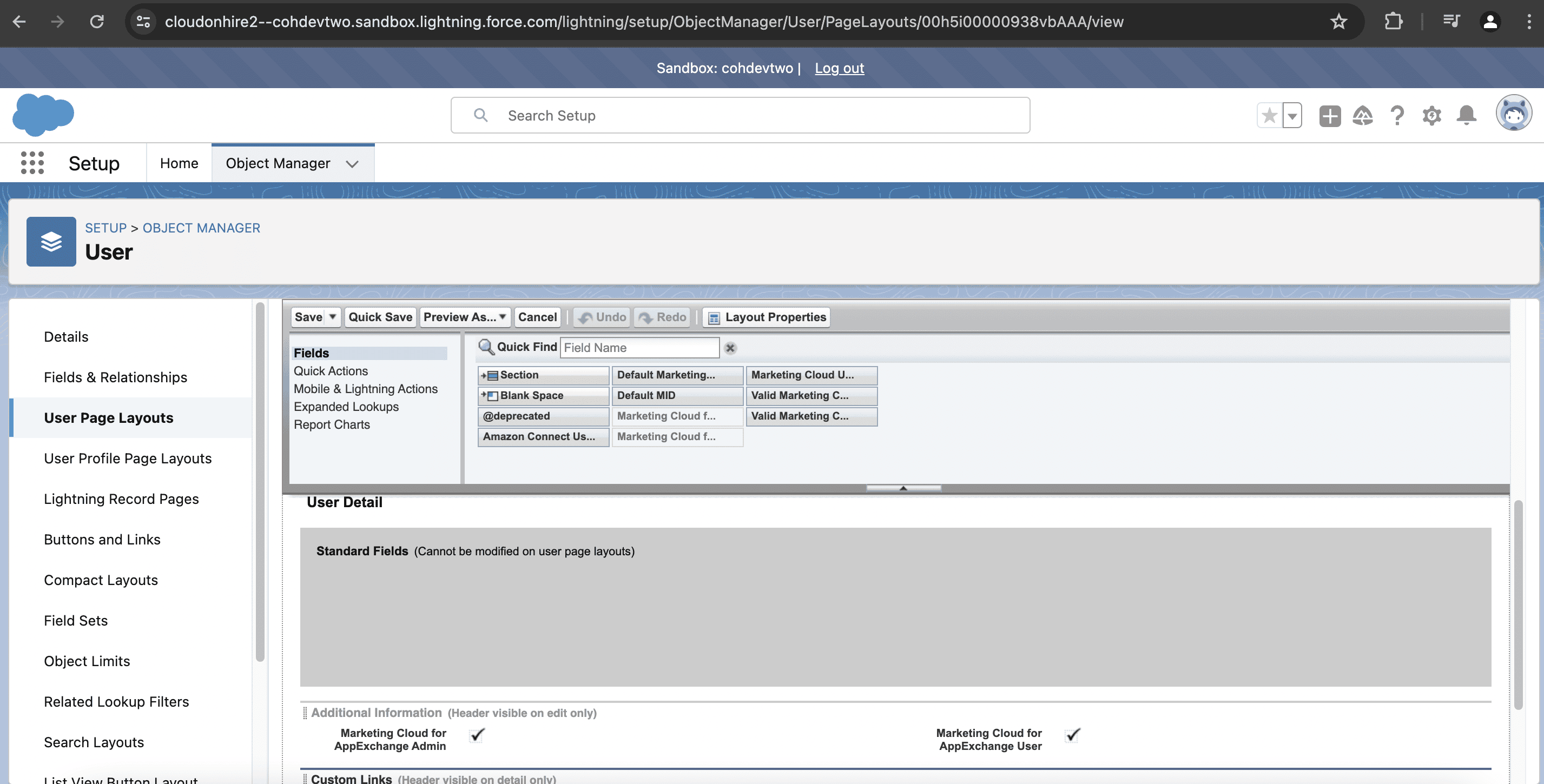Click the Quick Find magnifier icon
1544x784 pixels.
click(x=485, y=347)
